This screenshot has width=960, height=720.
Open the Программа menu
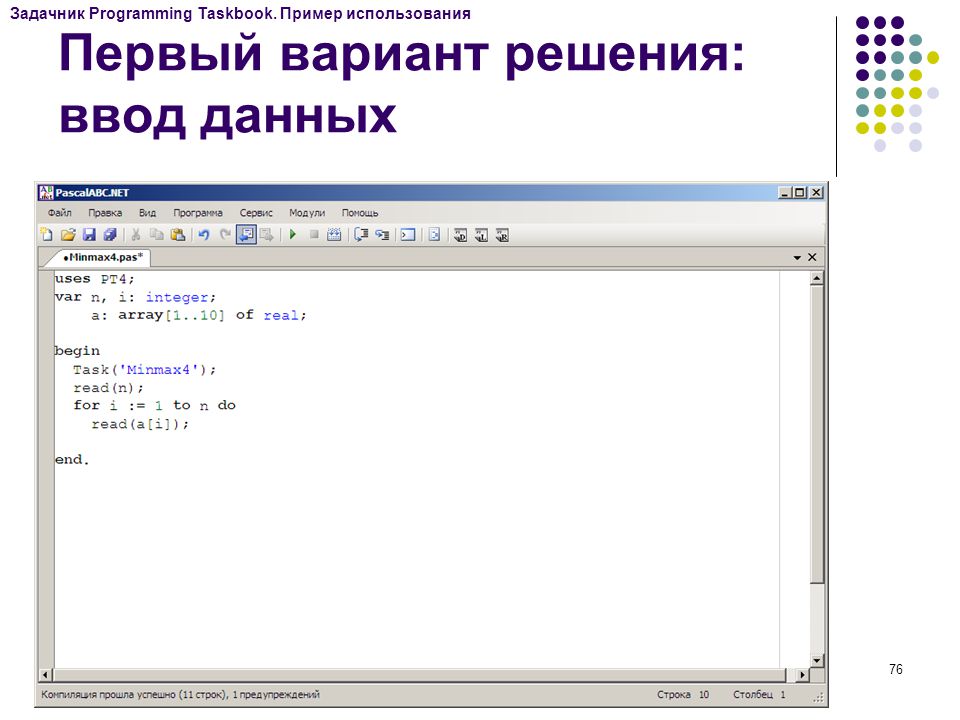pos(198,213)
